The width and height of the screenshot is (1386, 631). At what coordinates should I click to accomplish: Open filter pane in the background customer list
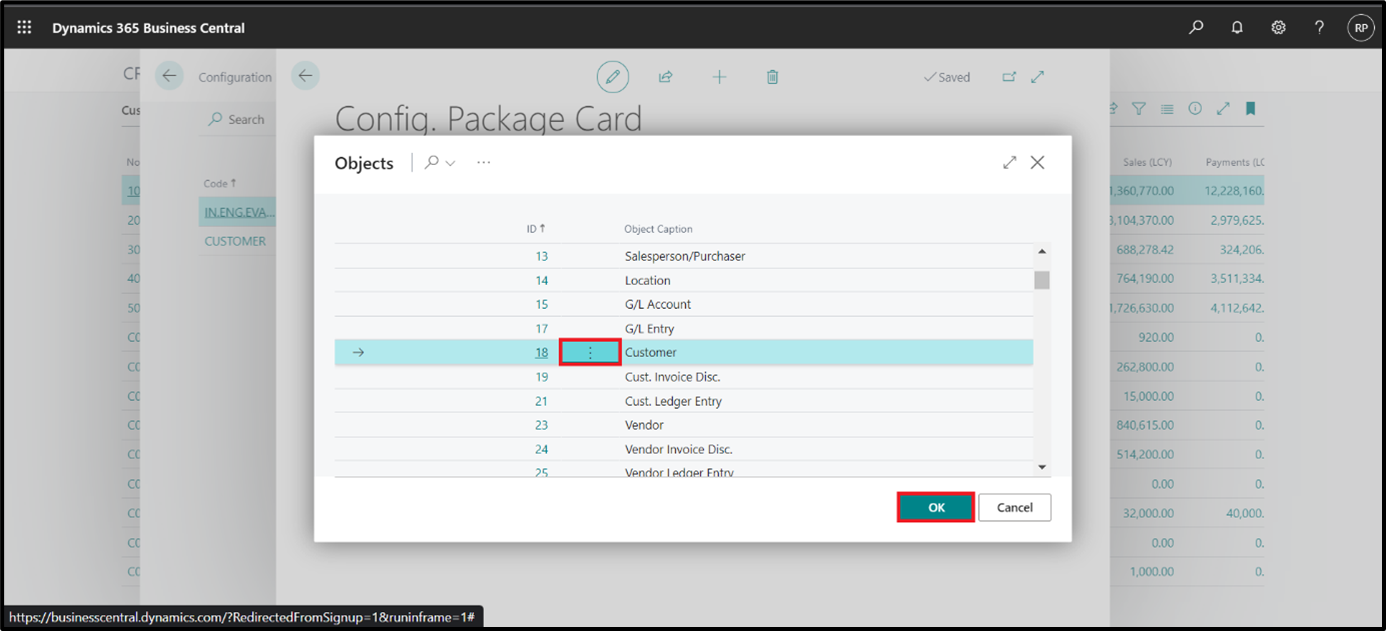(x=1139, y=109)
